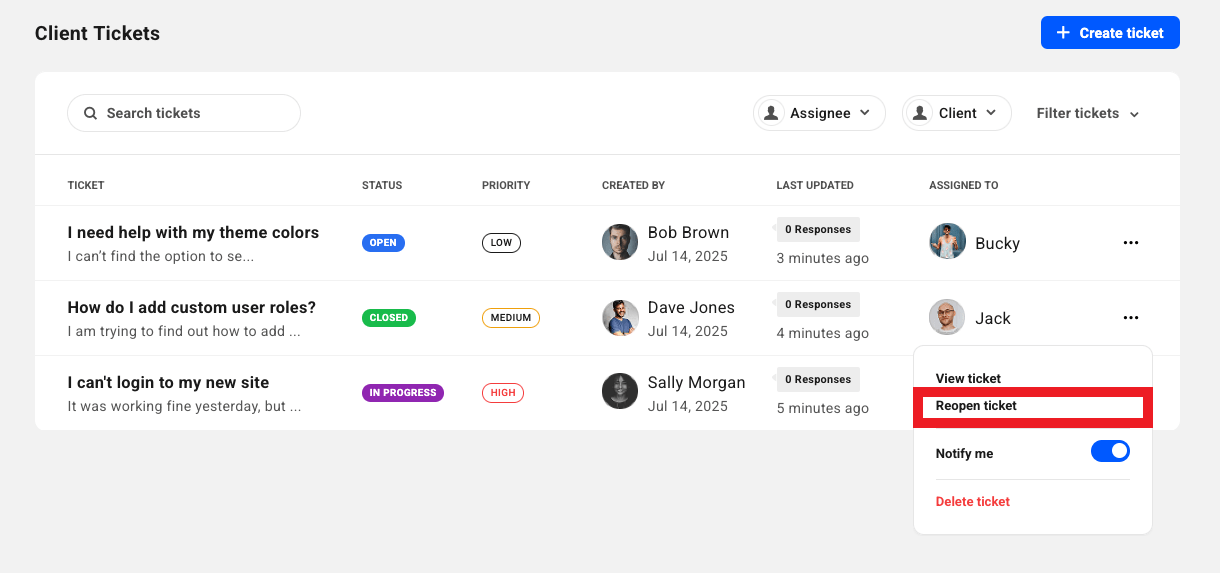Select View ticket from the menu

click(x=968, y=378)
